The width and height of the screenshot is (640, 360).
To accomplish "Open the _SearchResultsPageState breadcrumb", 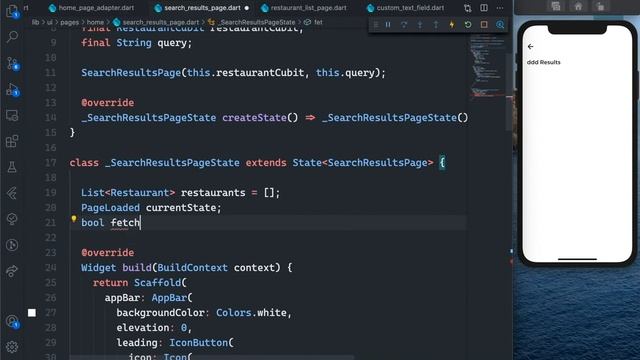I will point(257,22).
